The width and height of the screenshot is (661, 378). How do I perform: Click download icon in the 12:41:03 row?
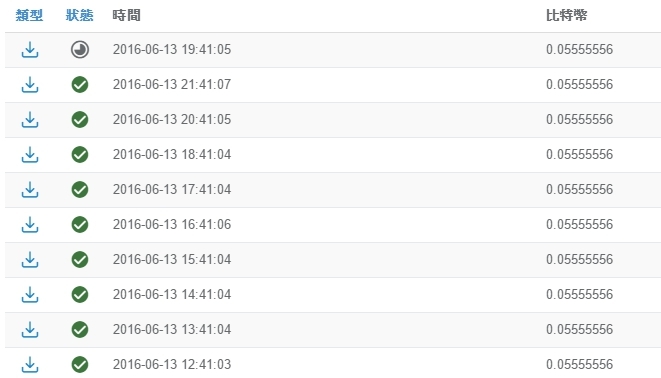[30, 365]
